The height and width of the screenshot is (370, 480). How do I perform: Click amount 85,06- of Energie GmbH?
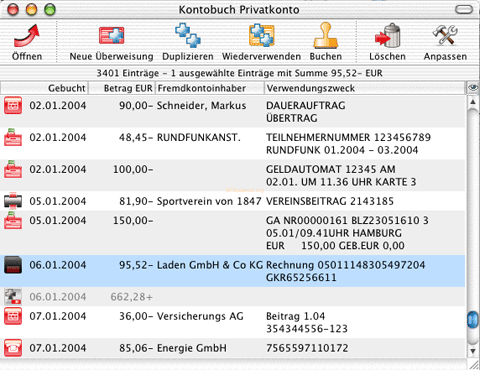[x=136, y=348]
